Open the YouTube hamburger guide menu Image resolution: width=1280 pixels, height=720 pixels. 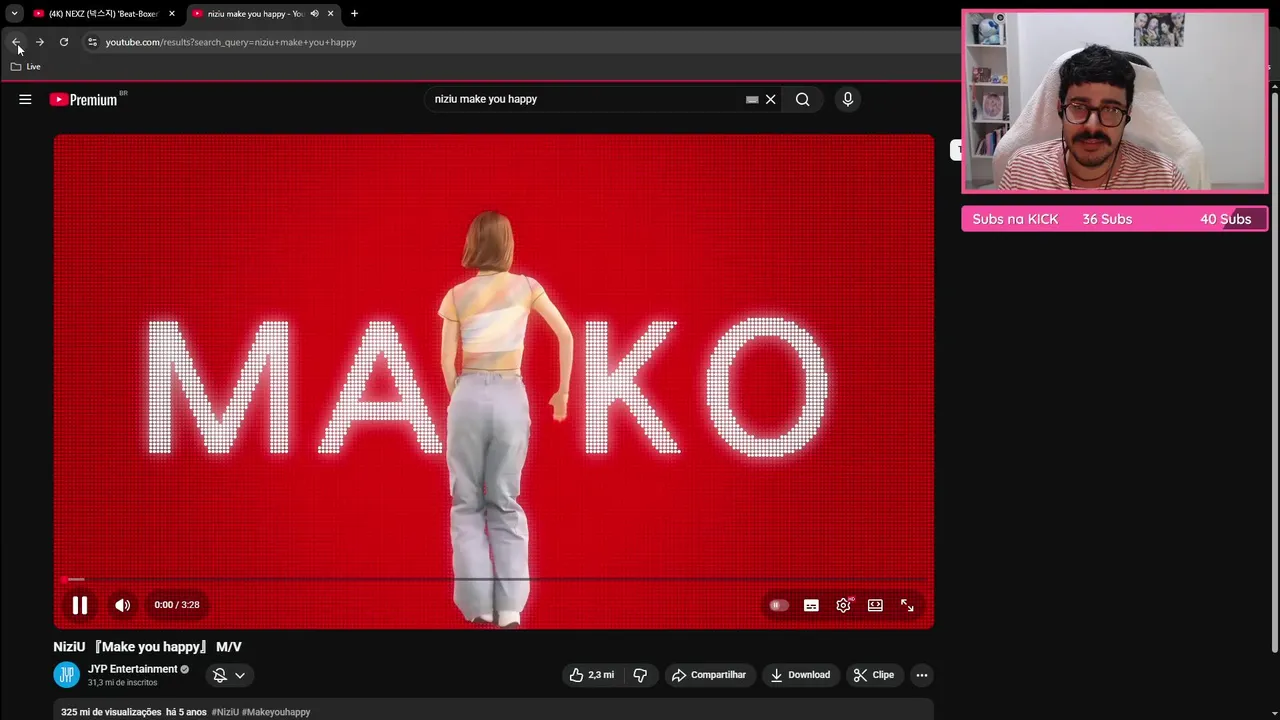tap(25, 99)
